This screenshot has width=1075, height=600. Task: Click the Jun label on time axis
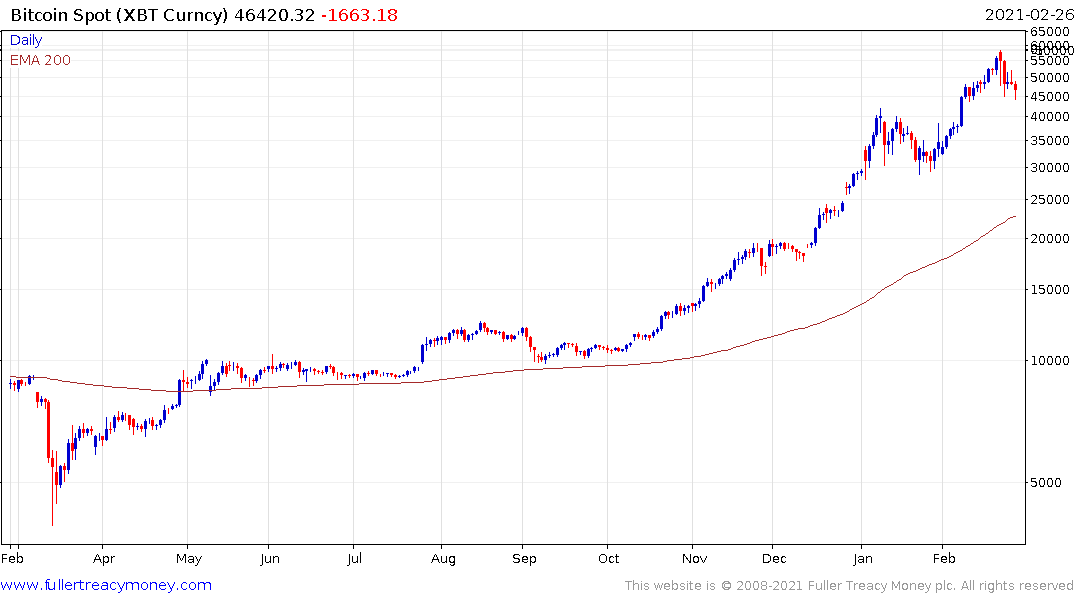[270, 559]
